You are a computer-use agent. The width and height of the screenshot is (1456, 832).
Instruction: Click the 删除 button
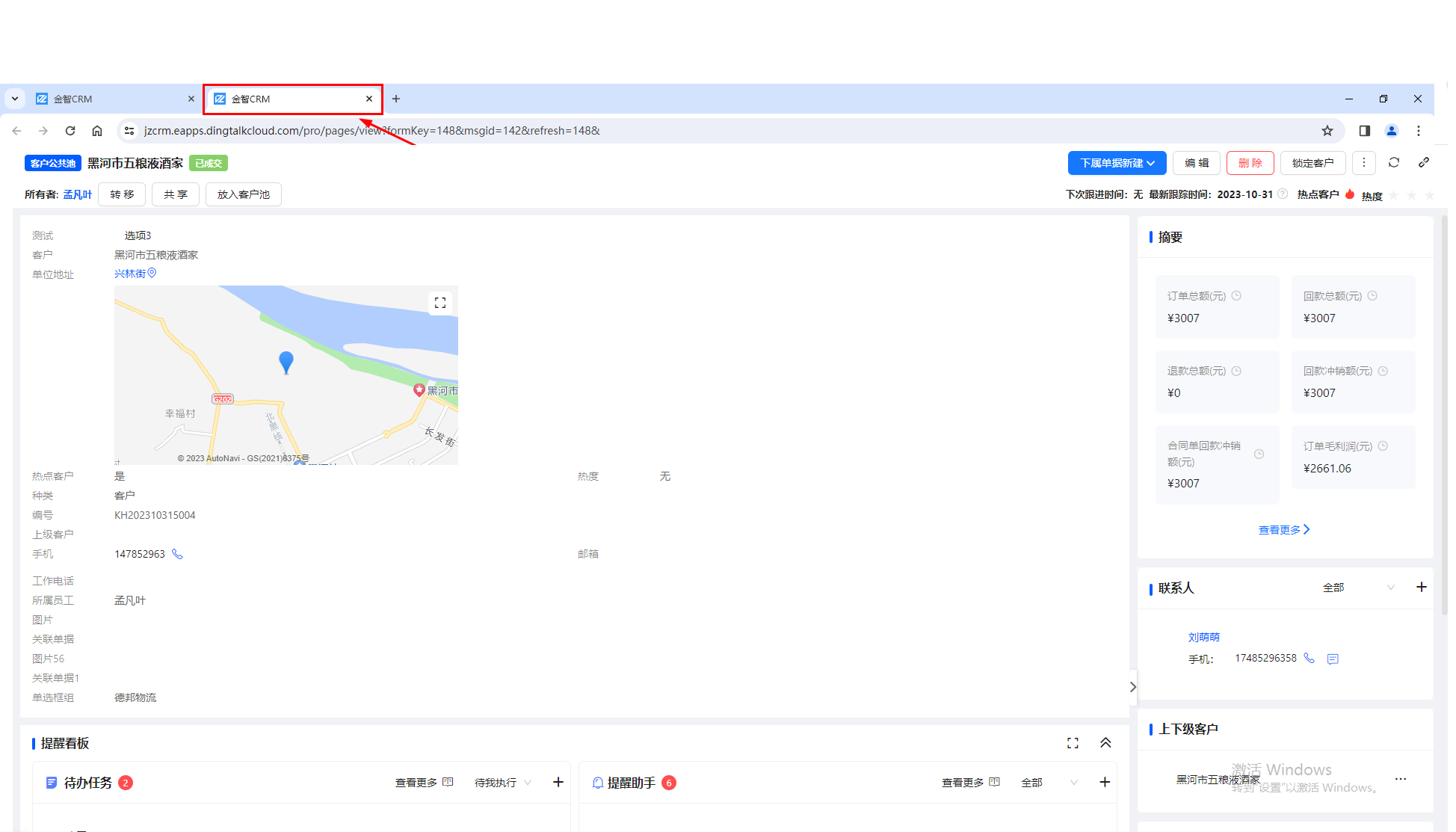pos(1250,163)
